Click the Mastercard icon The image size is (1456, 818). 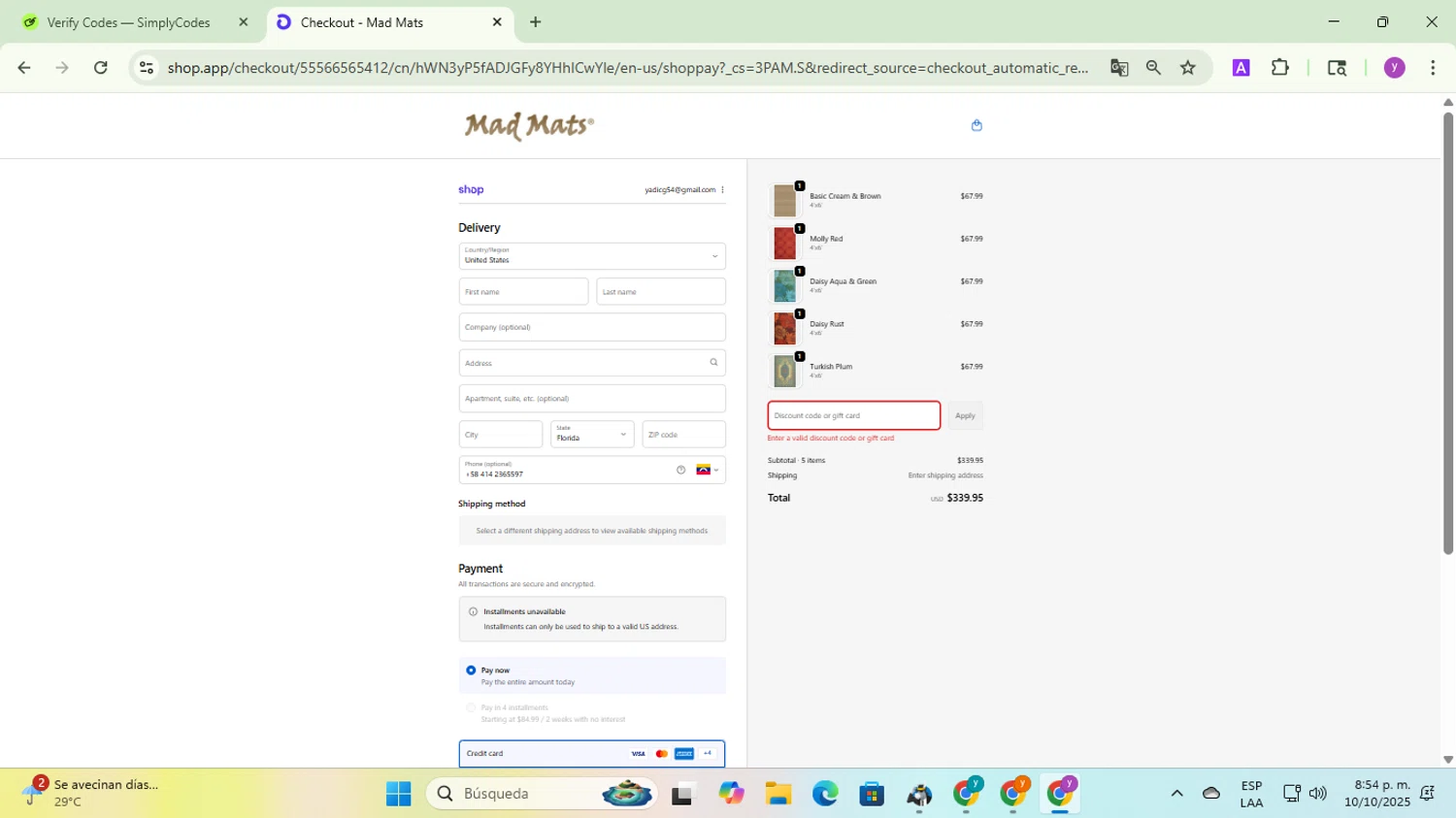click(662, 753)
